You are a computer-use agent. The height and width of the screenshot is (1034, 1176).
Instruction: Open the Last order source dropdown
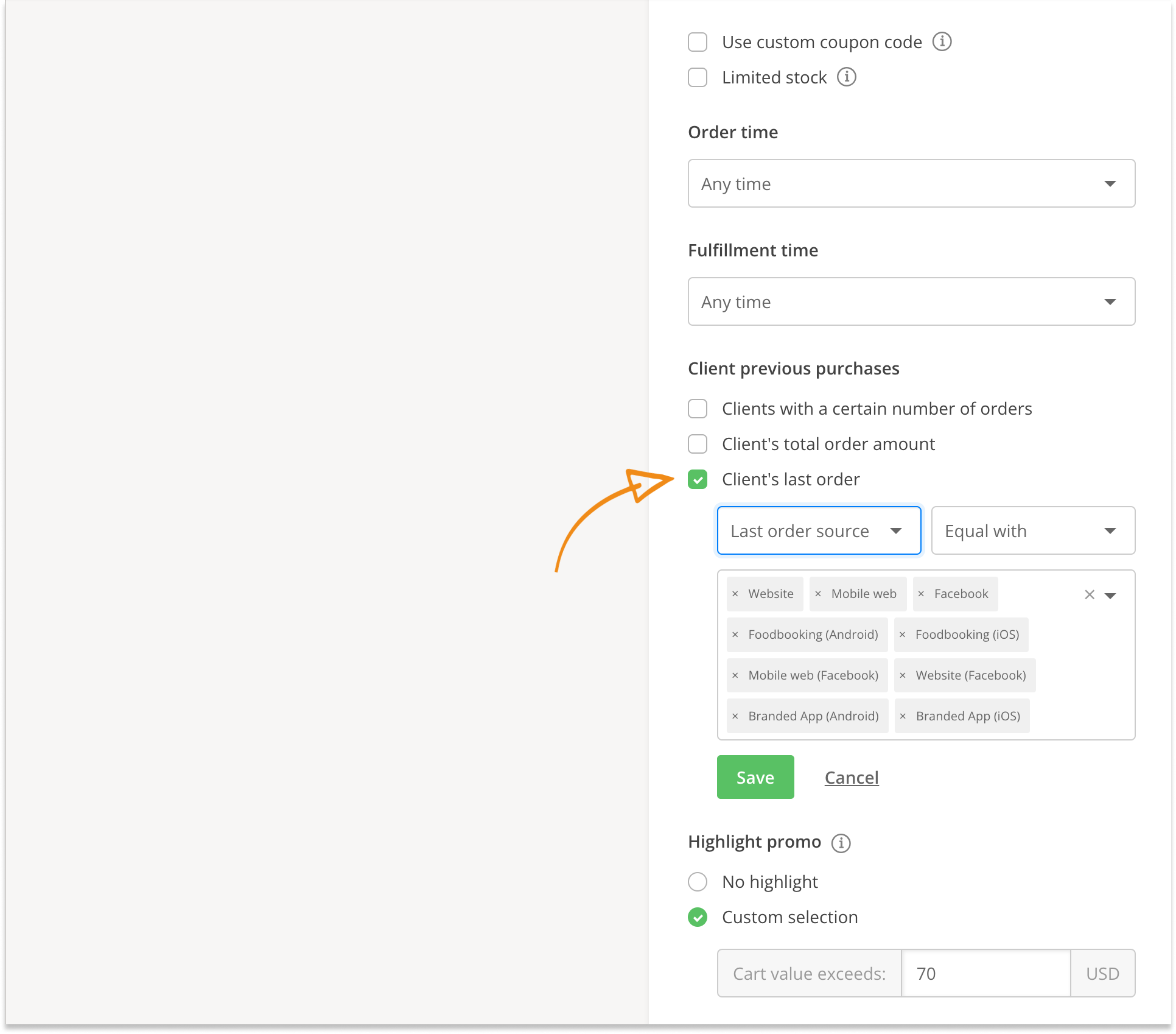coord(819,530)
